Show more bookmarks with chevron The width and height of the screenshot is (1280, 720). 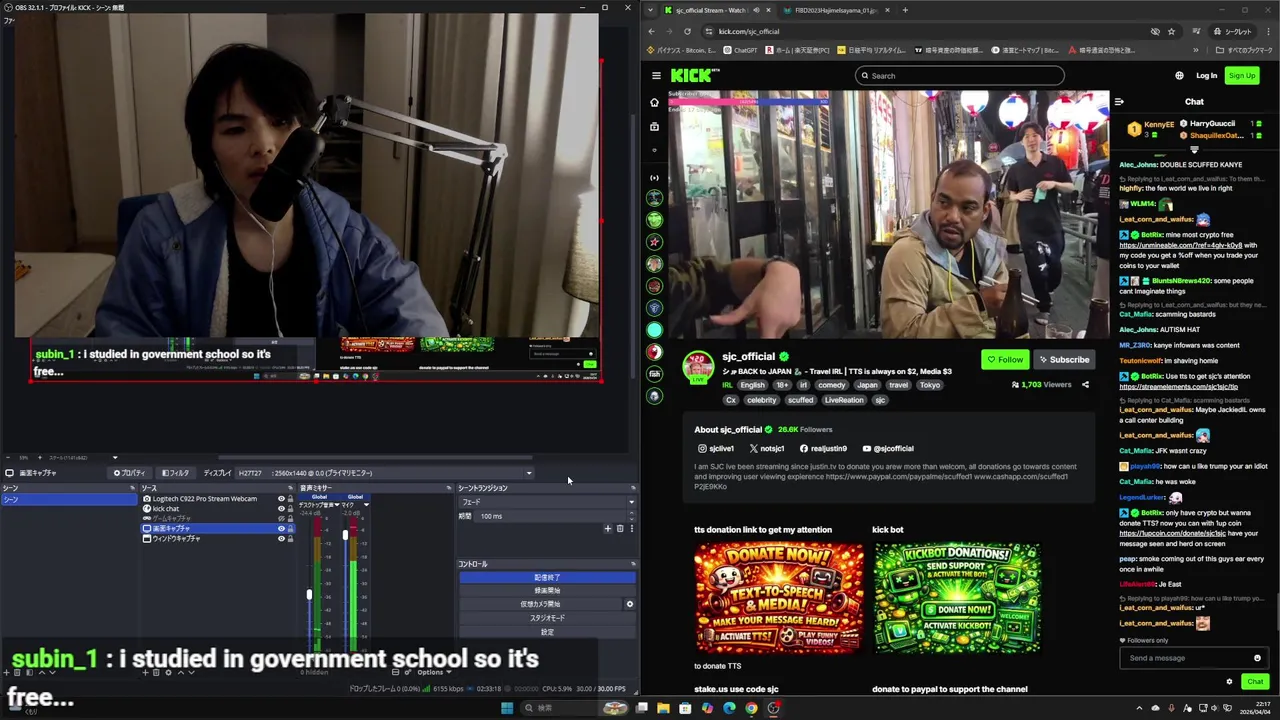pos(1195,50)
